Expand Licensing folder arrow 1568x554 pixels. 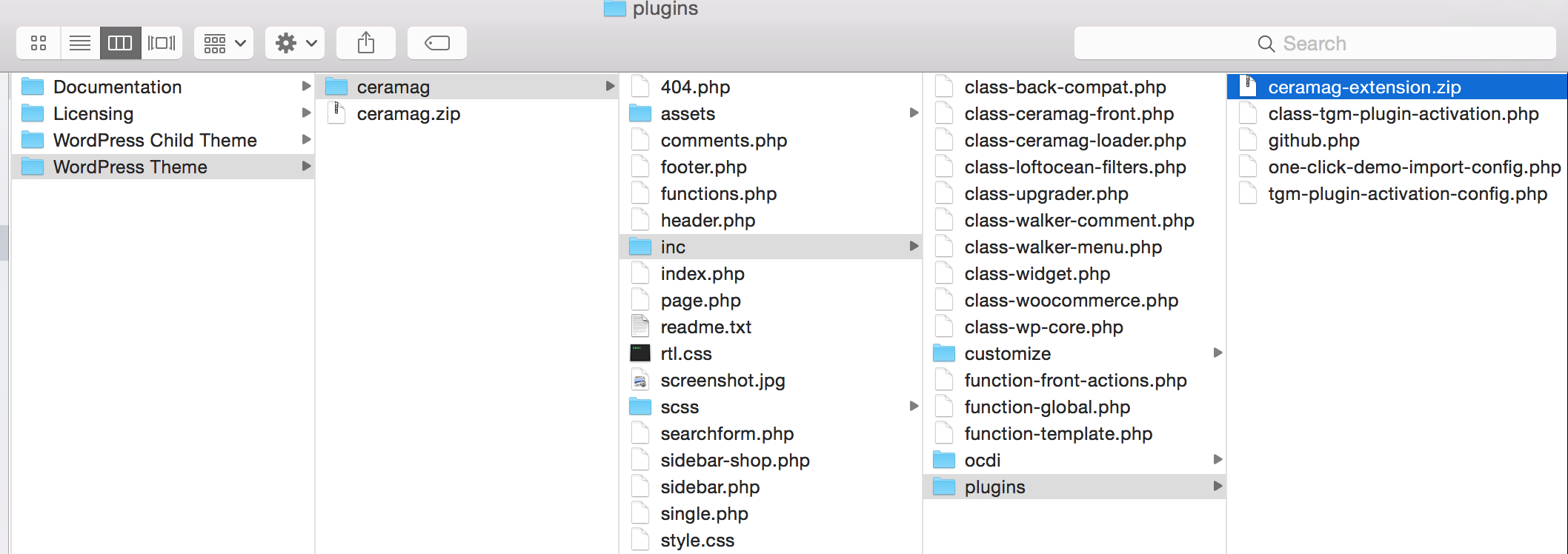pos(306,113)
